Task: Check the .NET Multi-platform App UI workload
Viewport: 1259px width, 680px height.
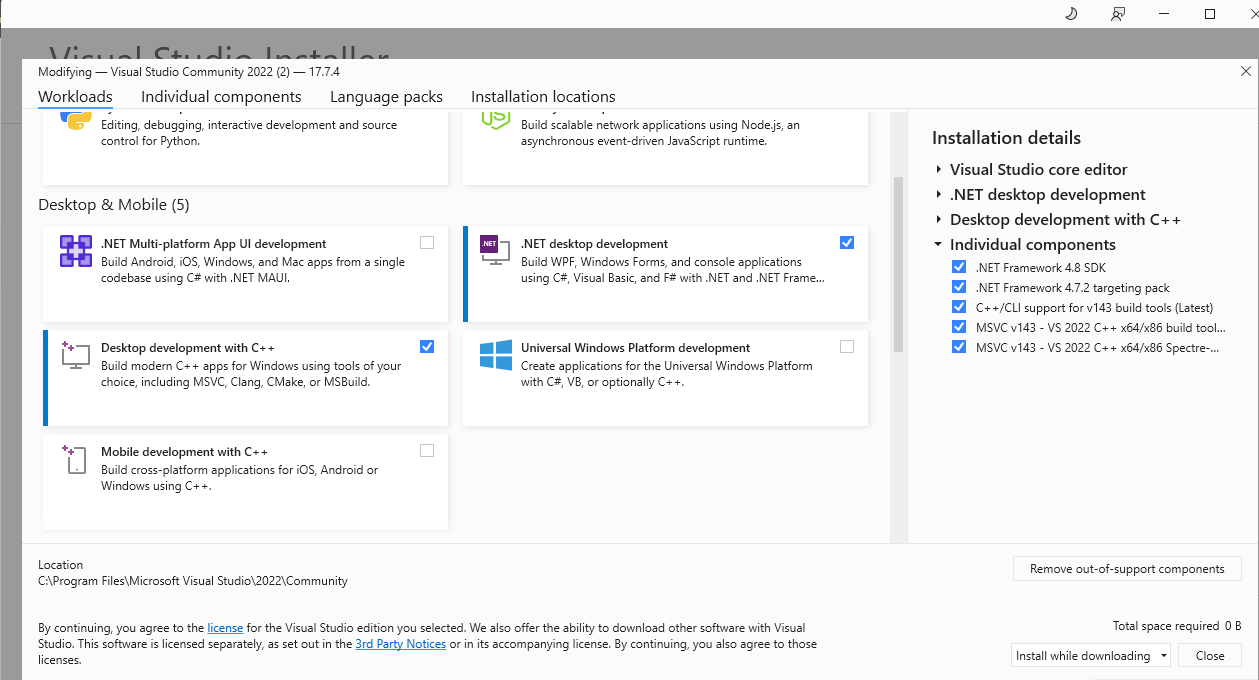Action: [427, 242]
